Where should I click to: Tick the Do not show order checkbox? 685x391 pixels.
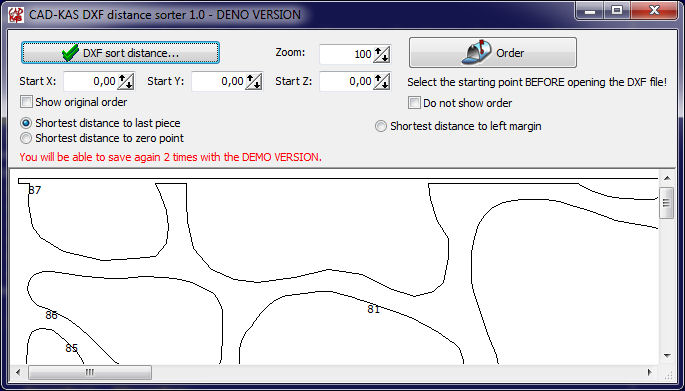[414, 103]
